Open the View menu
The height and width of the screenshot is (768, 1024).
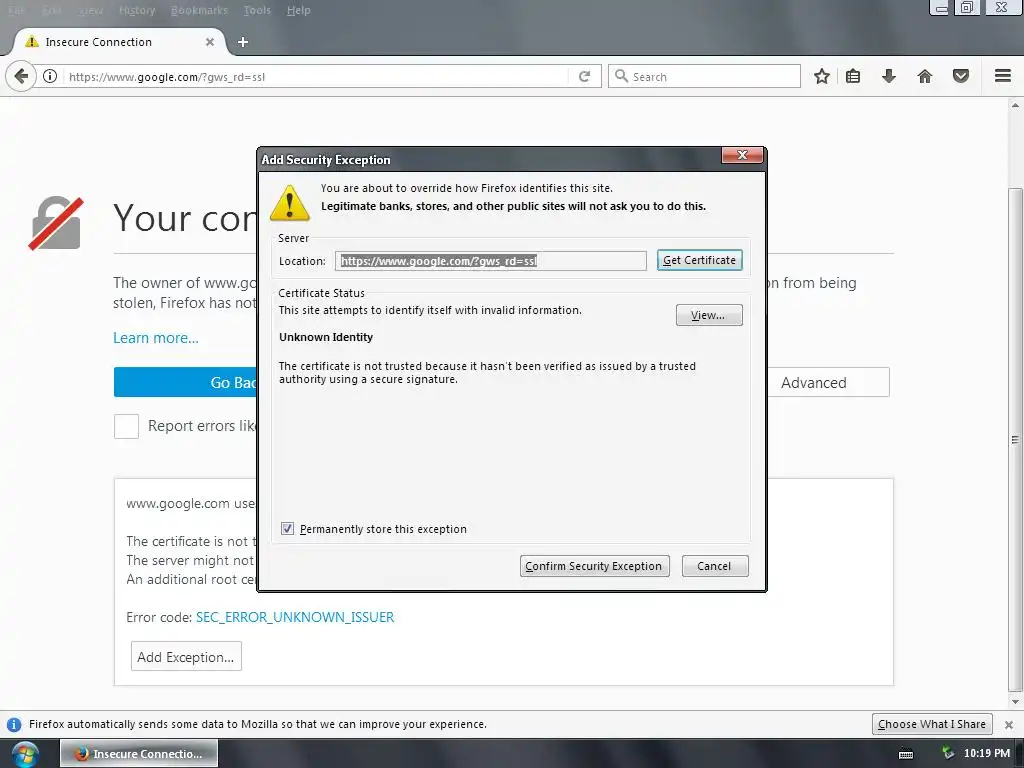pos(91,10)
